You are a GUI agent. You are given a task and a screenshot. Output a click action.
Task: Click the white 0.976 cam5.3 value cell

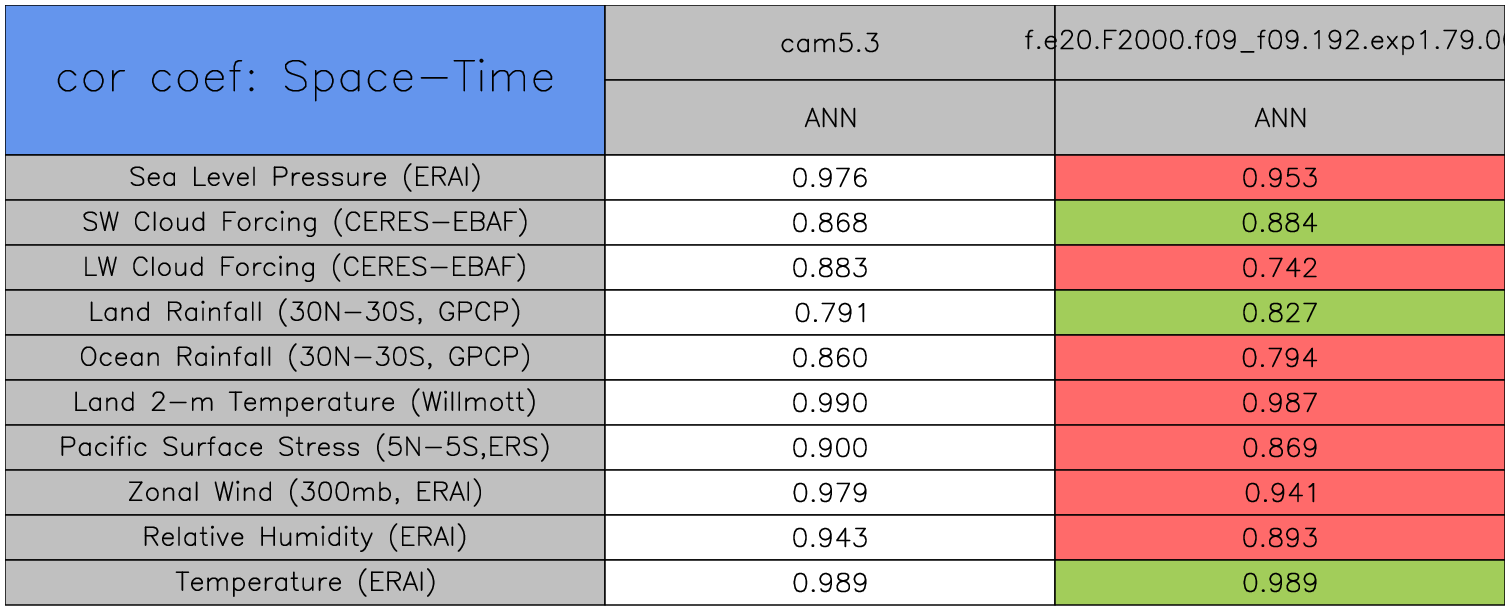tap(830, 178)
